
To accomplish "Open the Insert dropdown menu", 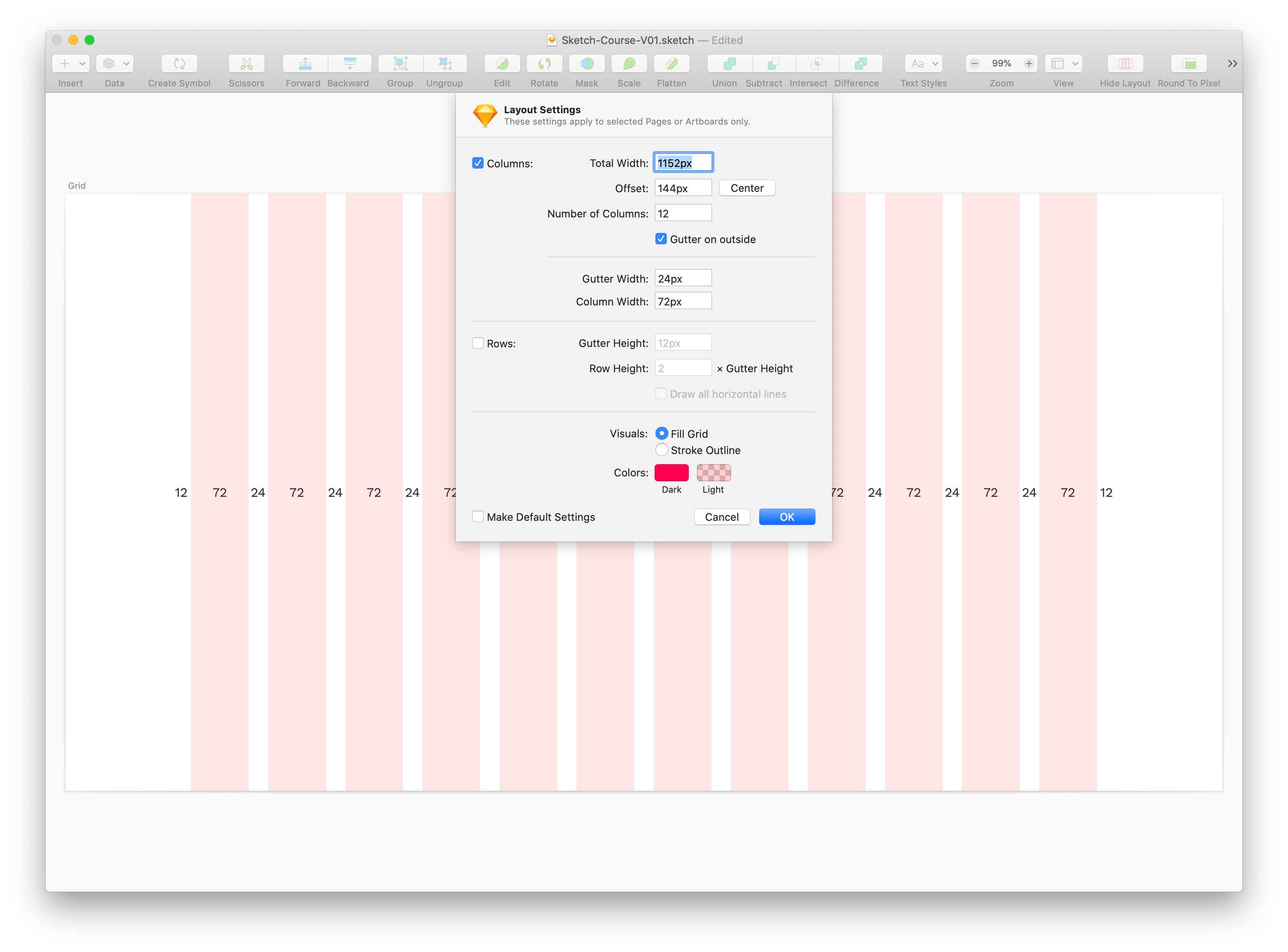I will pyautogui.click(x=71, y=64).
